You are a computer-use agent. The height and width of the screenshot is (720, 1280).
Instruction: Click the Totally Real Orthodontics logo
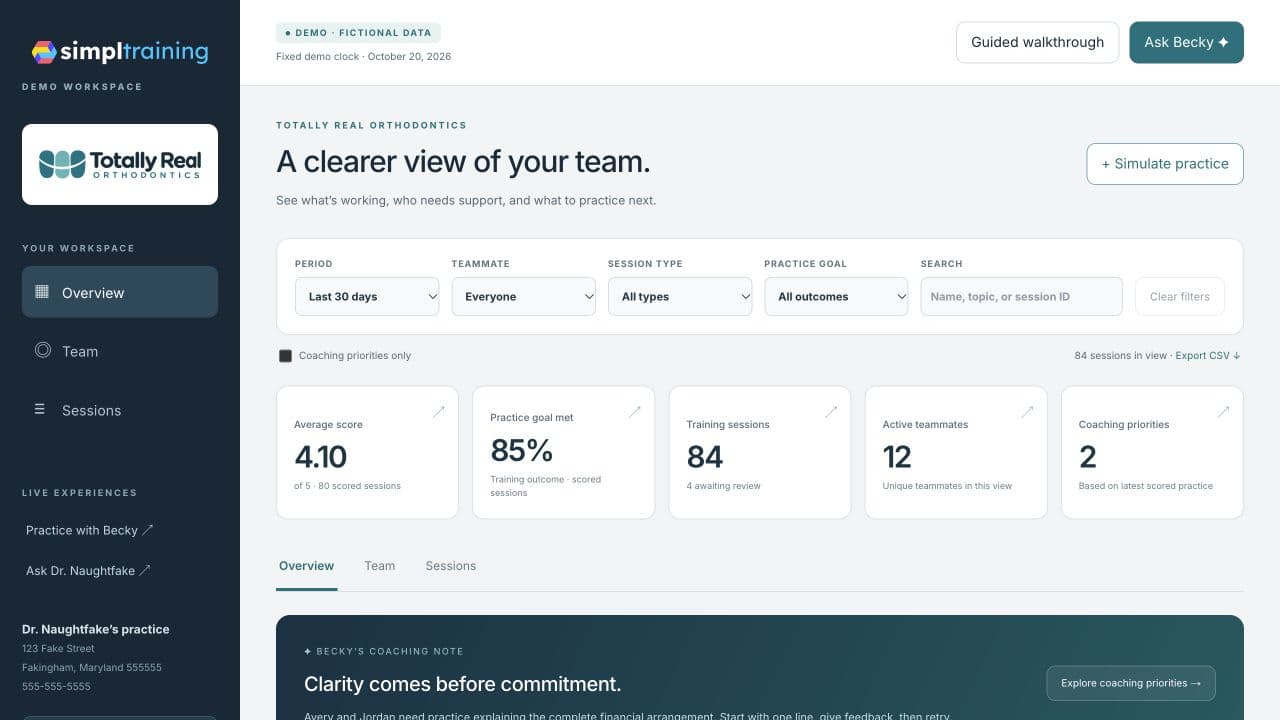tap(120, 164)
